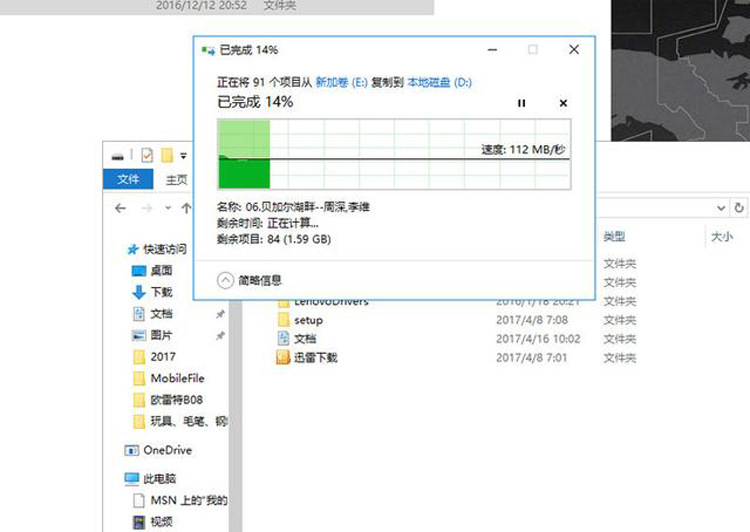Open the recent locations dropdown arrow
Screen dimensions: 750x532
[166, 208]
